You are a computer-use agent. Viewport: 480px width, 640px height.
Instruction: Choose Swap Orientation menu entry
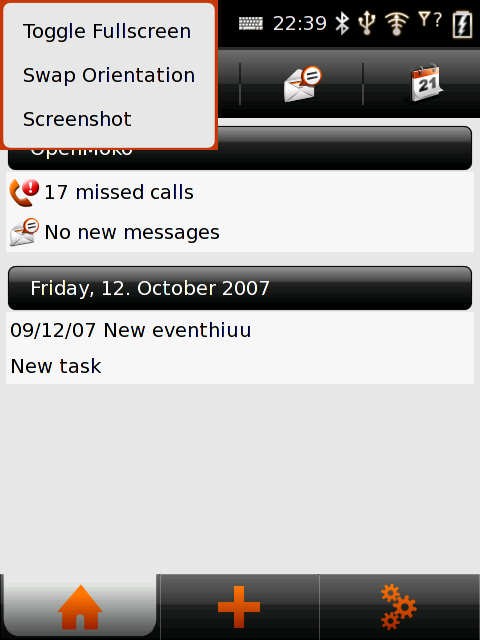(109, 76)
